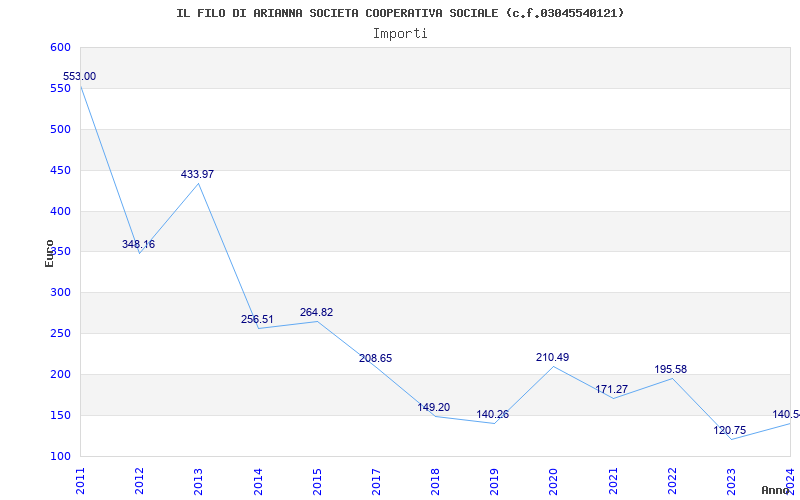
Task: Click the 433.97 peak value label
Action: 197,174
